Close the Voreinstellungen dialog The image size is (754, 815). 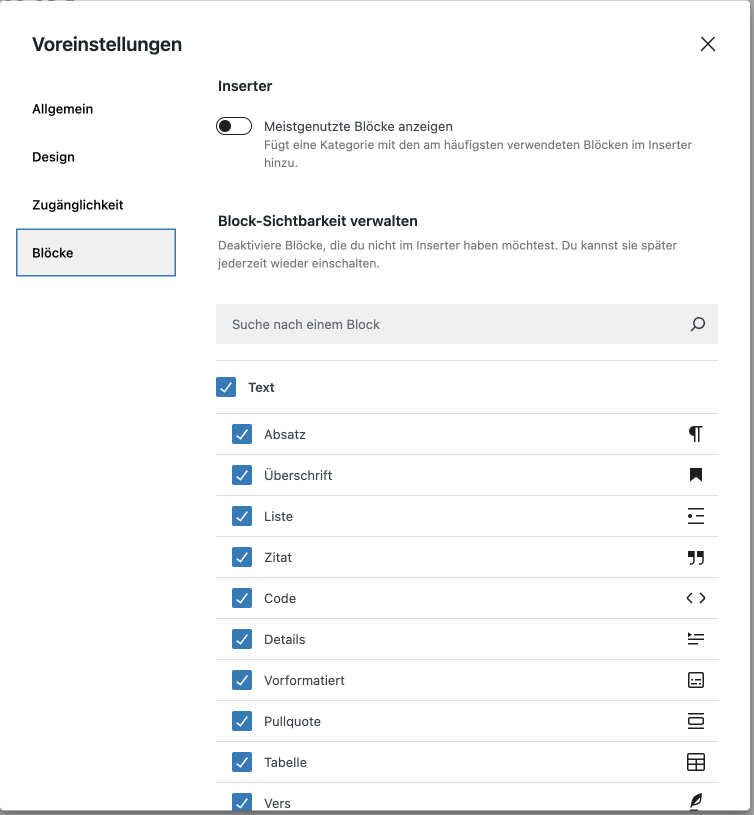coord(708,44)
